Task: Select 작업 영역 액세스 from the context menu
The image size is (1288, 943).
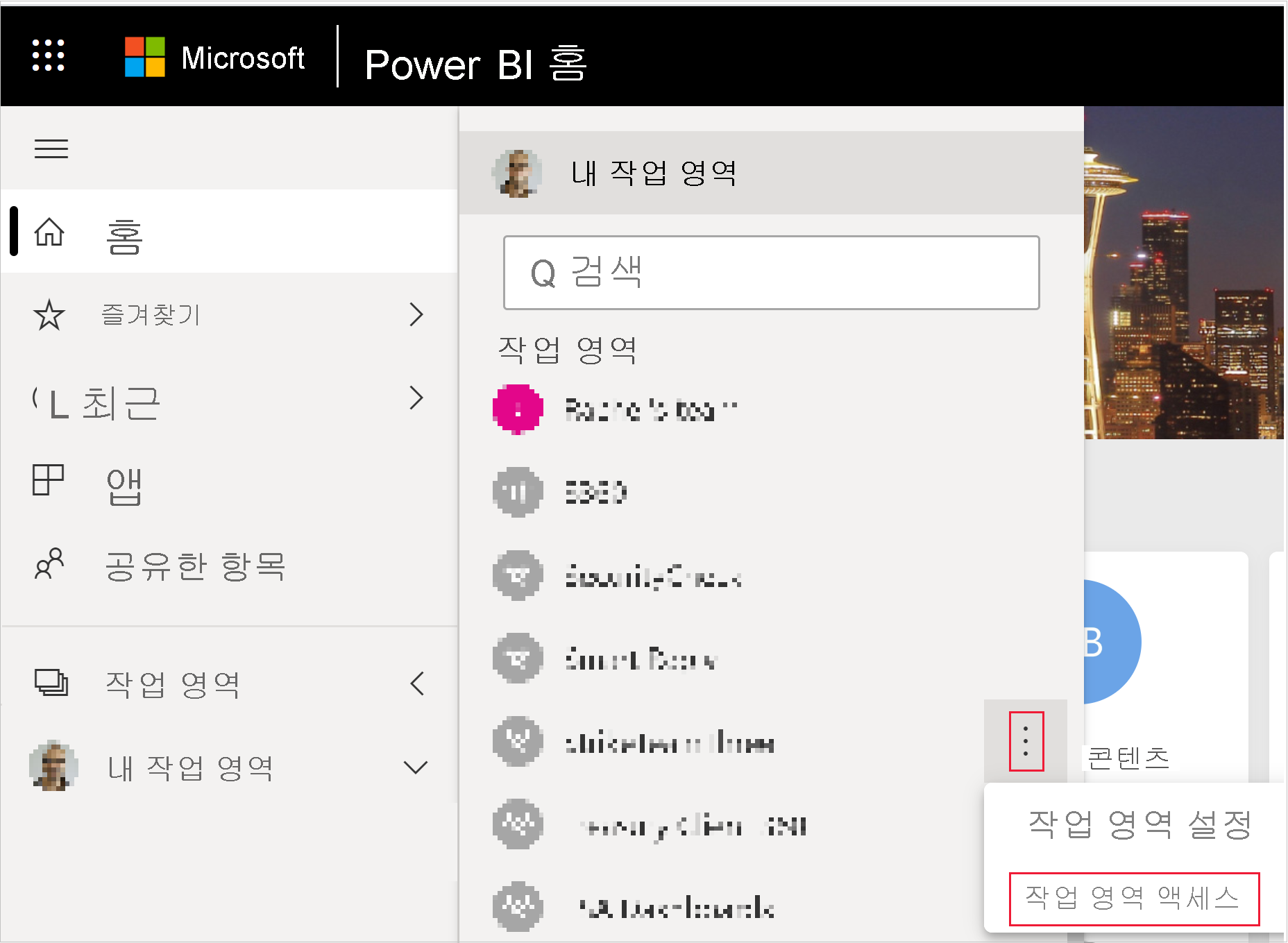Action: tap(1133, 899)
